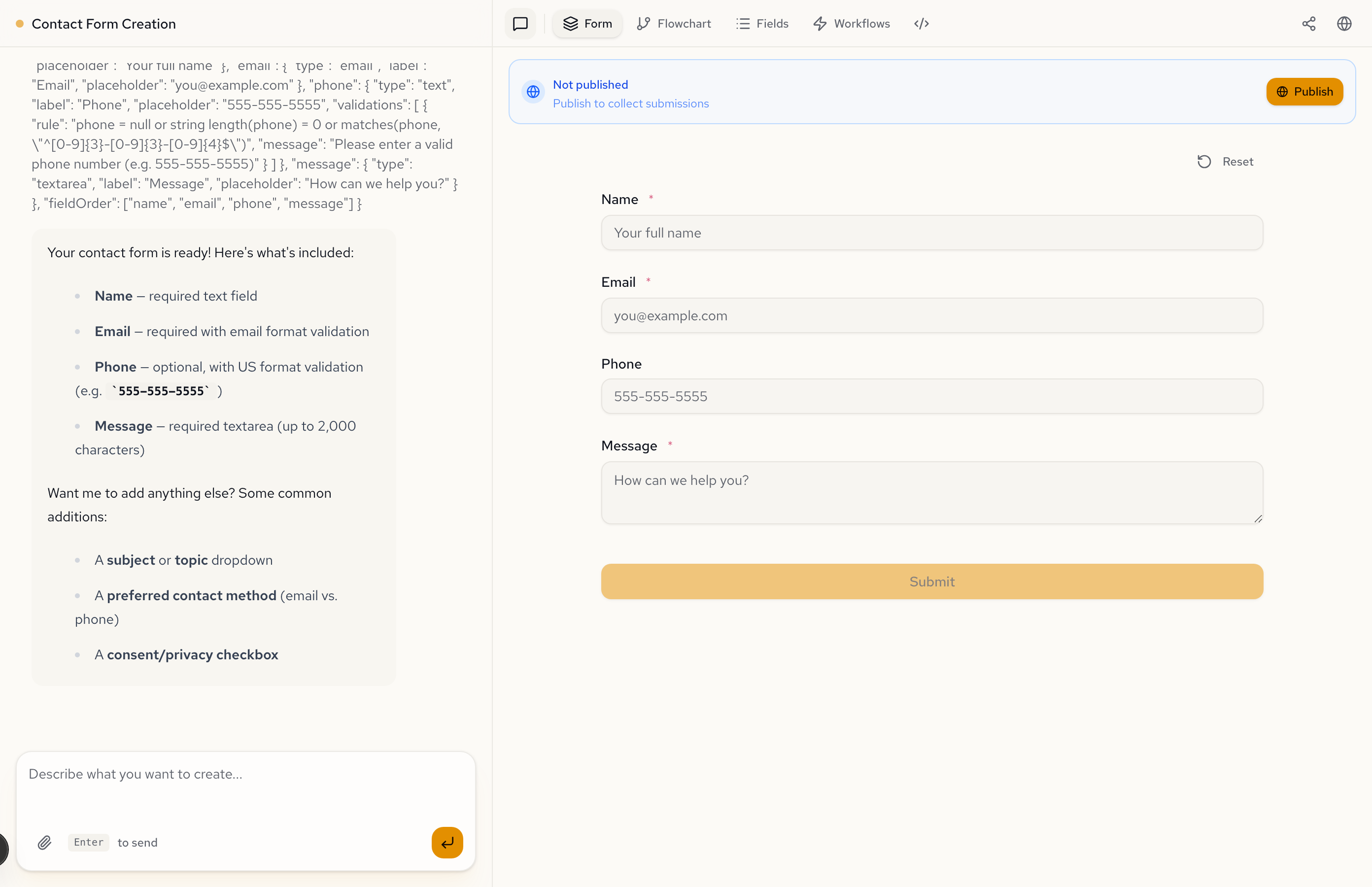The width and height of the screenshot is (1372, 887).
Task: Switch to the code view
Action: tap(921, 24)
